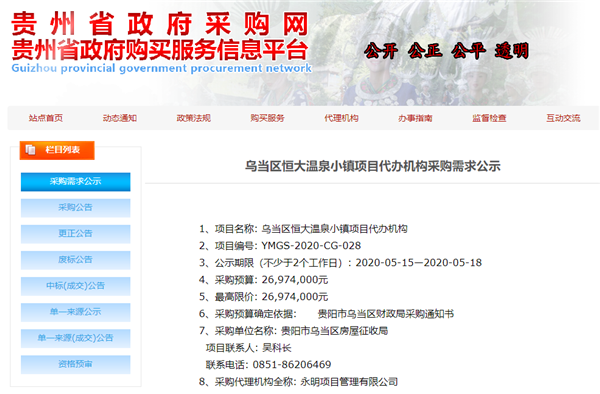Click the 栏目列表 document icon
600x394 pixels.
[x=30, y=150]
